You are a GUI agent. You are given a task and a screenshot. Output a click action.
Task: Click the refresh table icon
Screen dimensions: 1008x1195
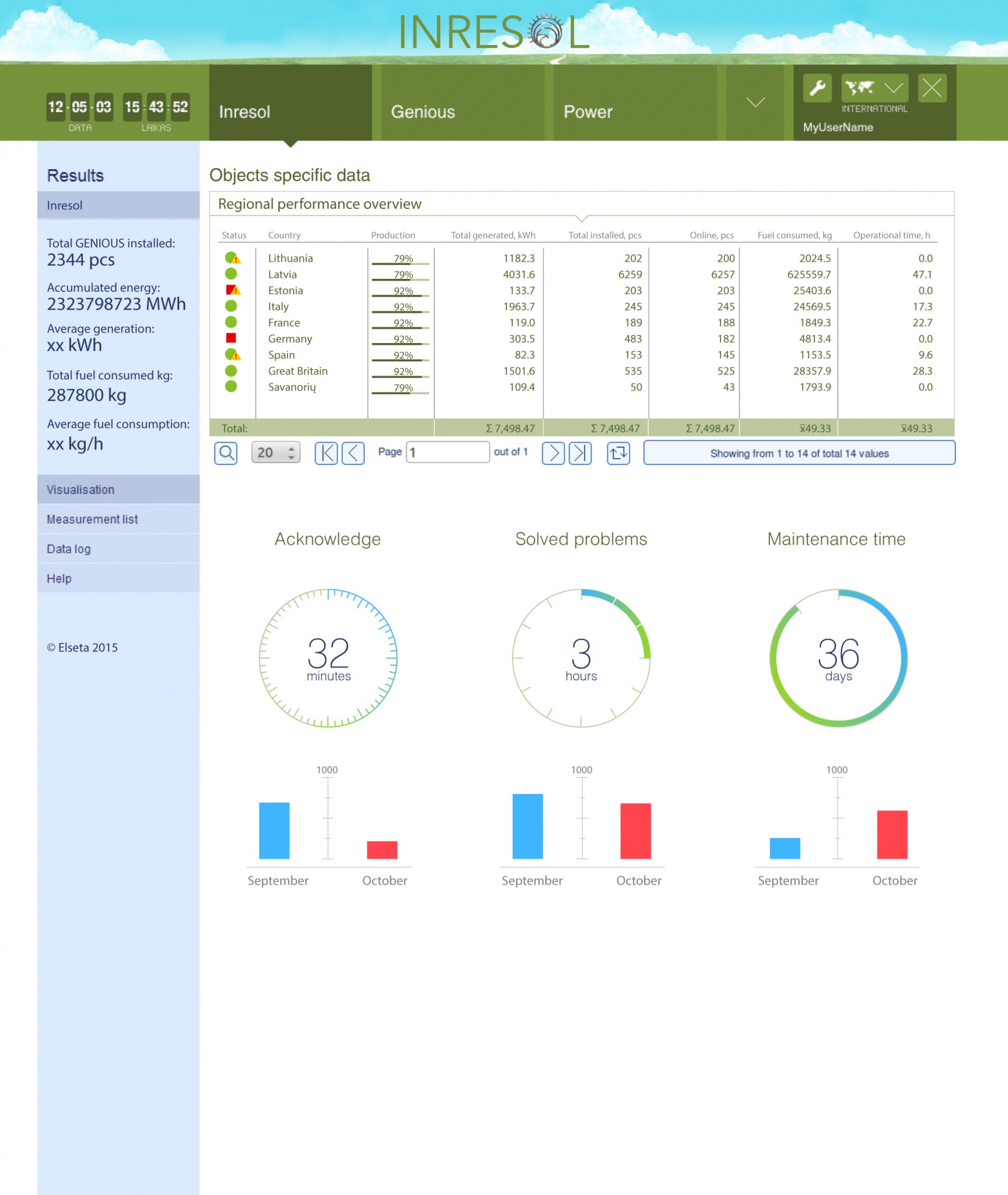click(618, 453)
